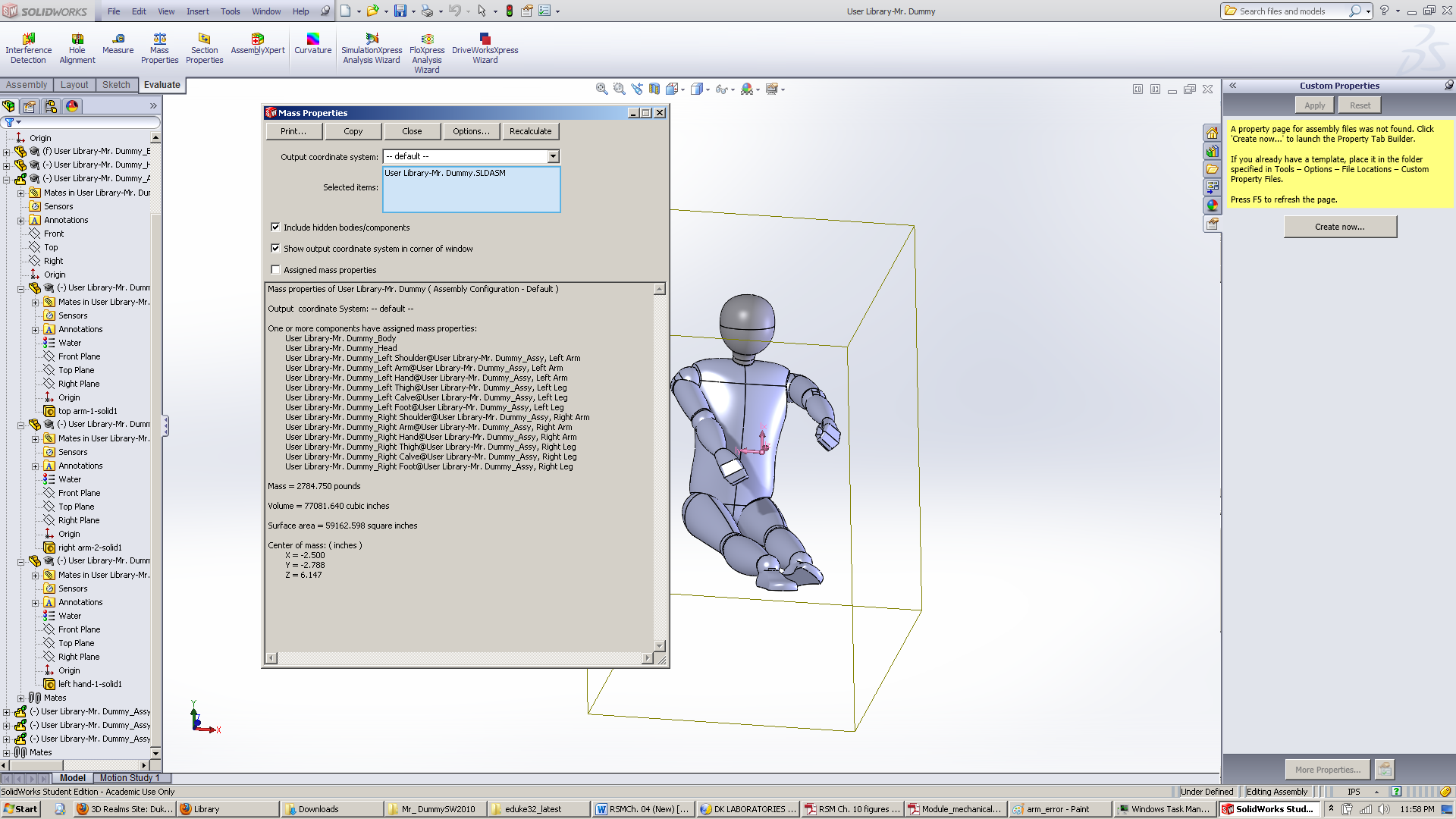Switch to the Sketch tab

click(116, 85)
